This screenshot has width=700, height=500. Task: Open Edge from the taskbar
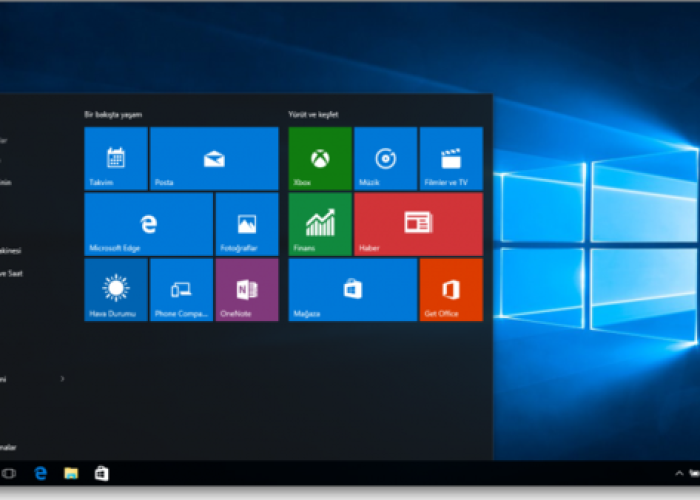coord(41,473)
